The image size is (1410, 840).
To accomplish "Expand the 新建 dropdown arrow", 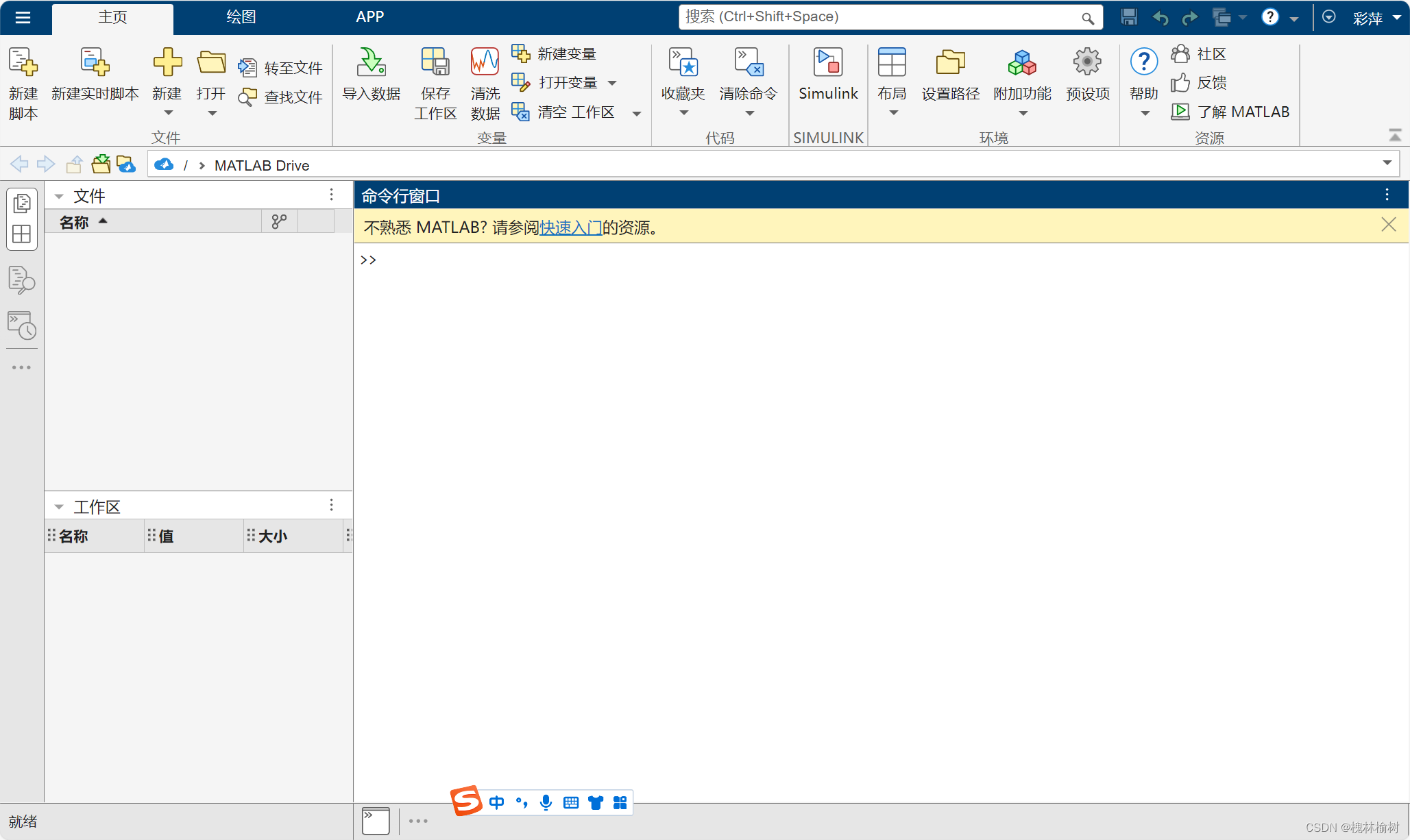I will click(168, 113).
